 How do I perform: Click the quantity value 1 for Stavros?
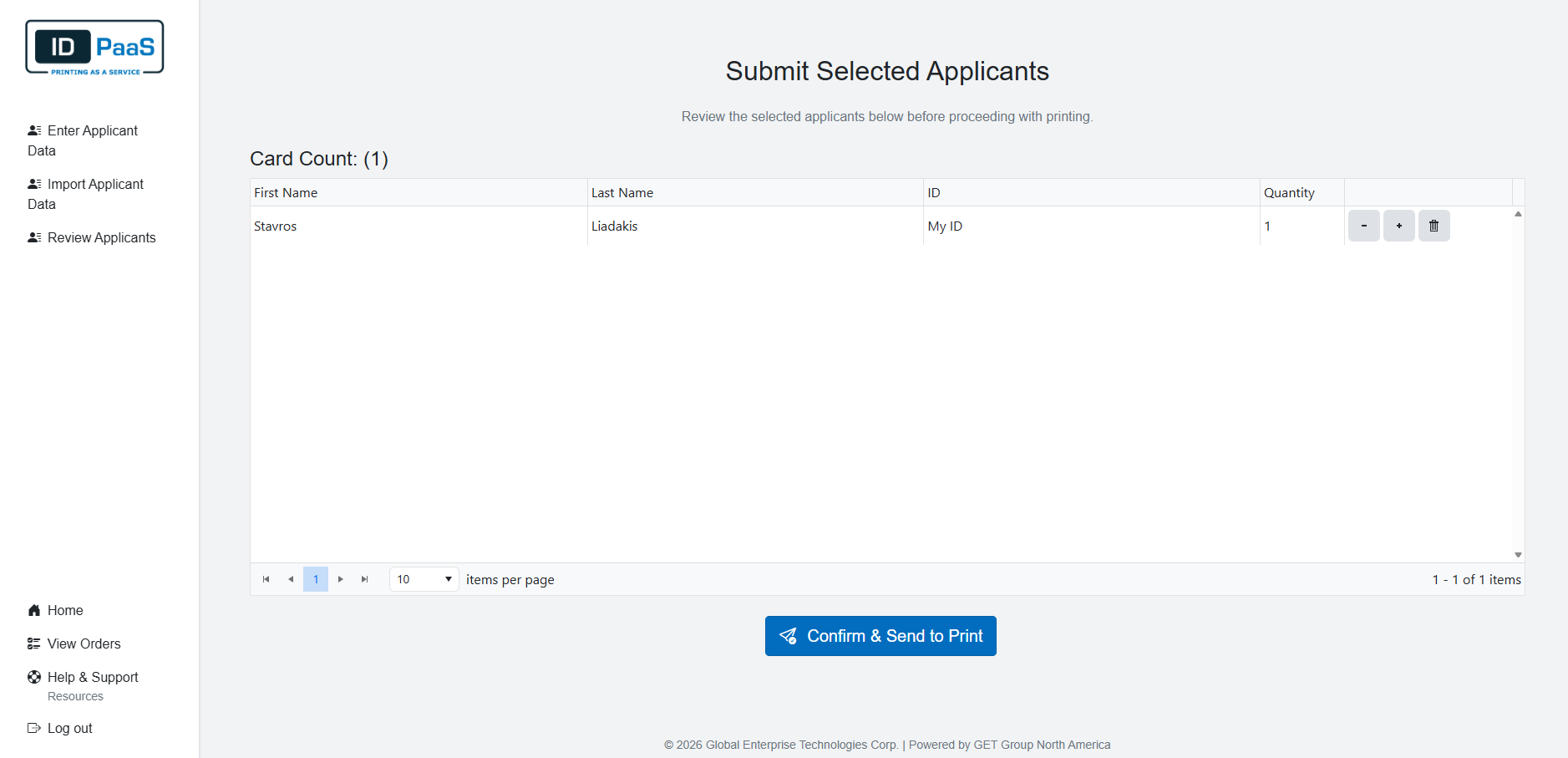1268,226
